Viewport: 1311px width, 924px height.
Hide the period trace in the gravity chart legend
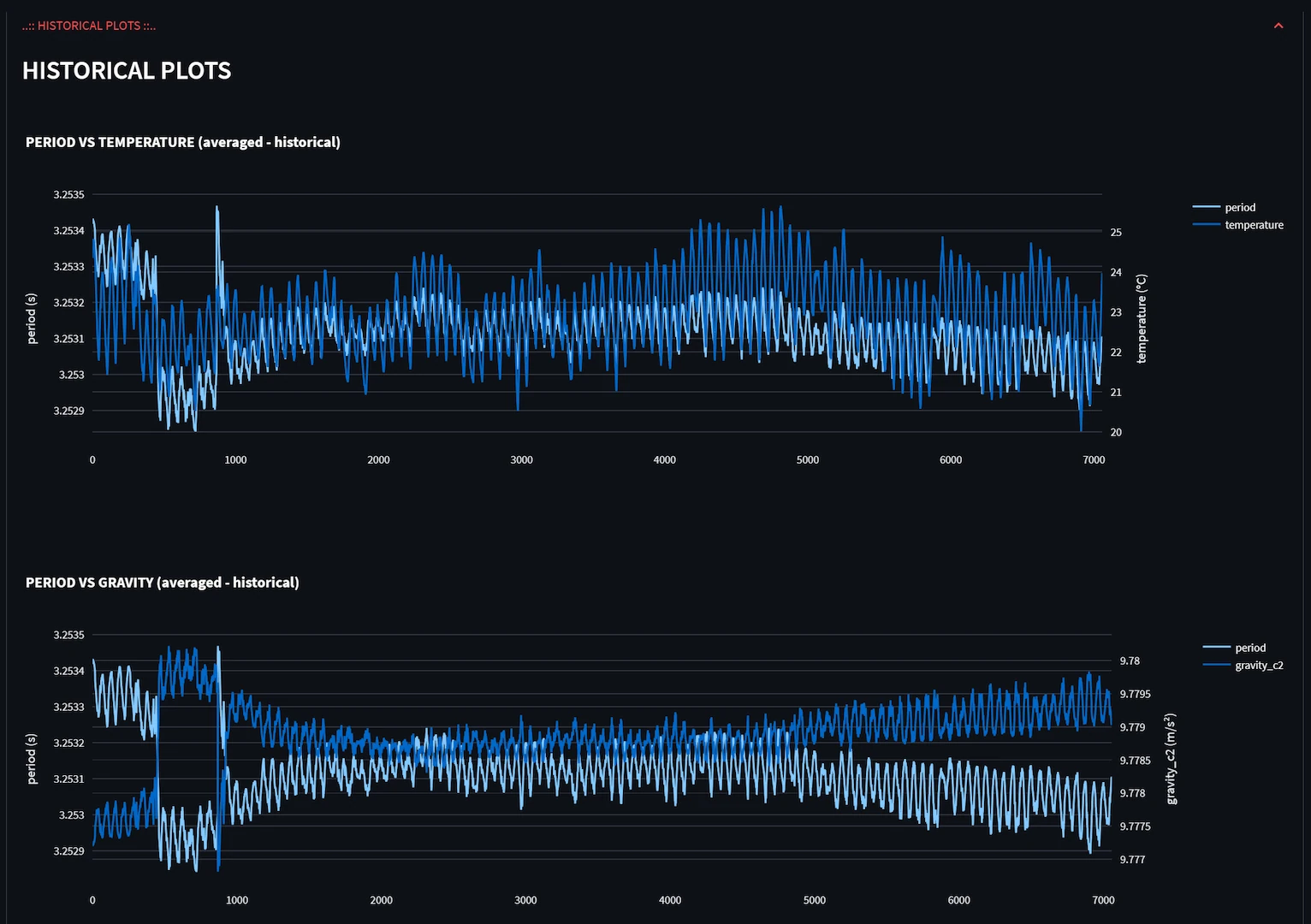[x=1249, y=648]
